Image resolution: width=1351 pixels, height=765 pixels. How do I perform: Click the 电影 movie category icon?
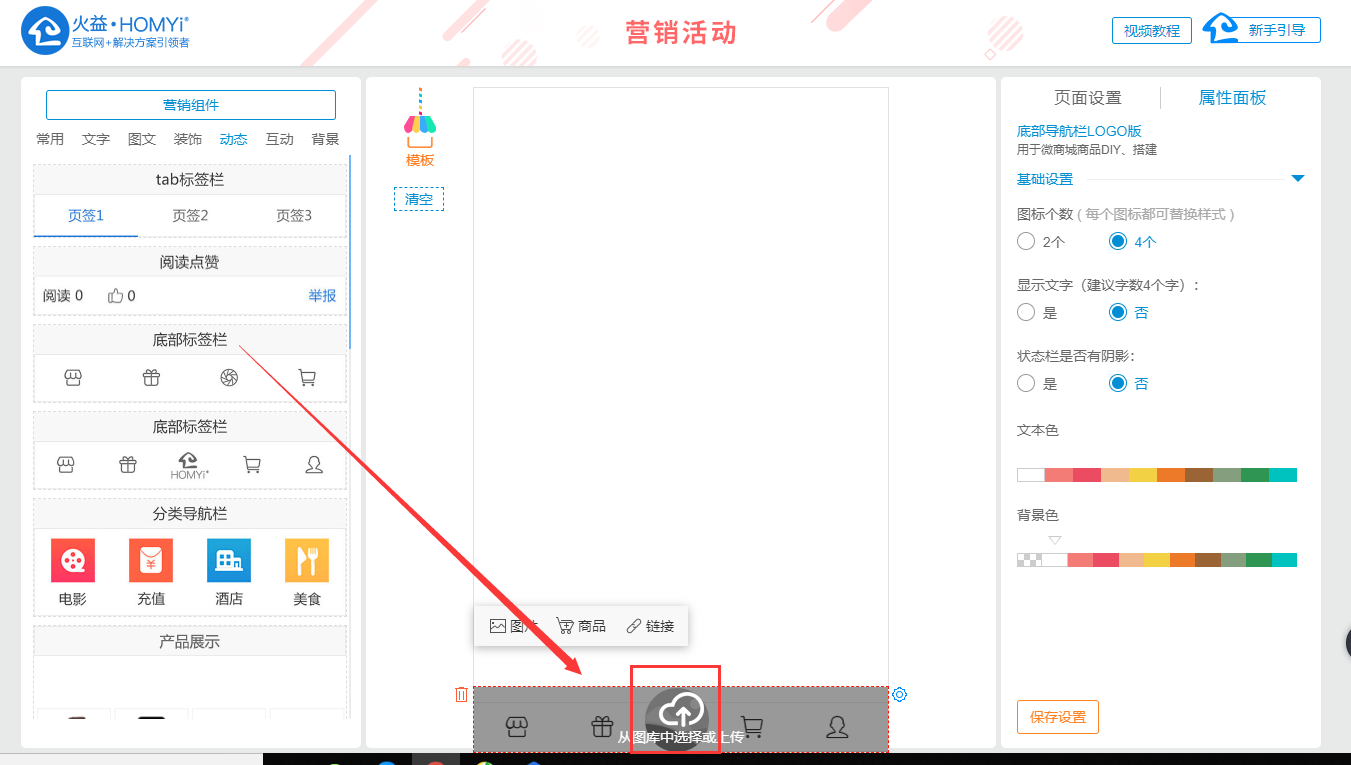pyautogui.click(x=73, y=561)
